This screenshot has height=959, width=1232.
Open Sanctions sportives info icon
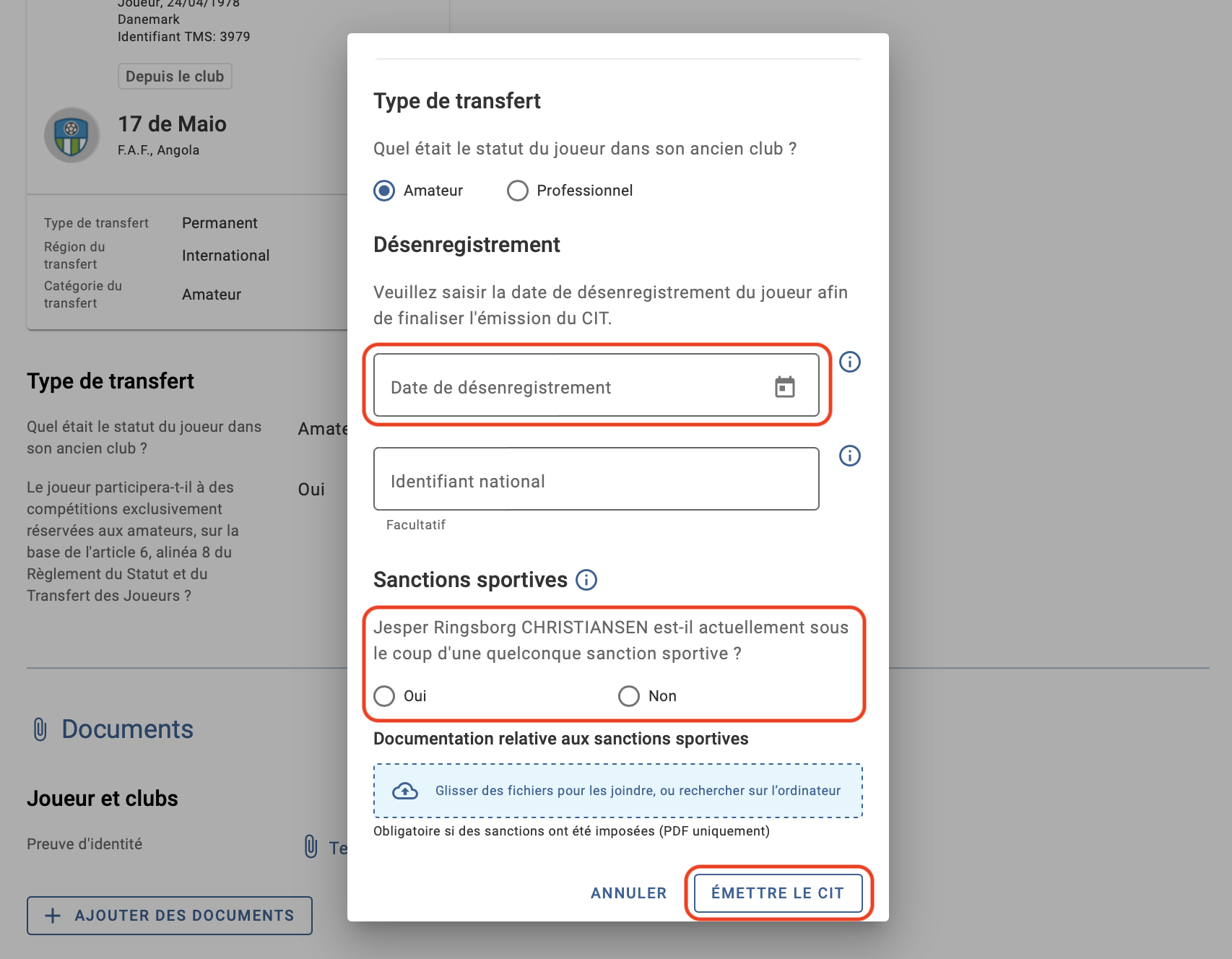[x=586, y=580]
